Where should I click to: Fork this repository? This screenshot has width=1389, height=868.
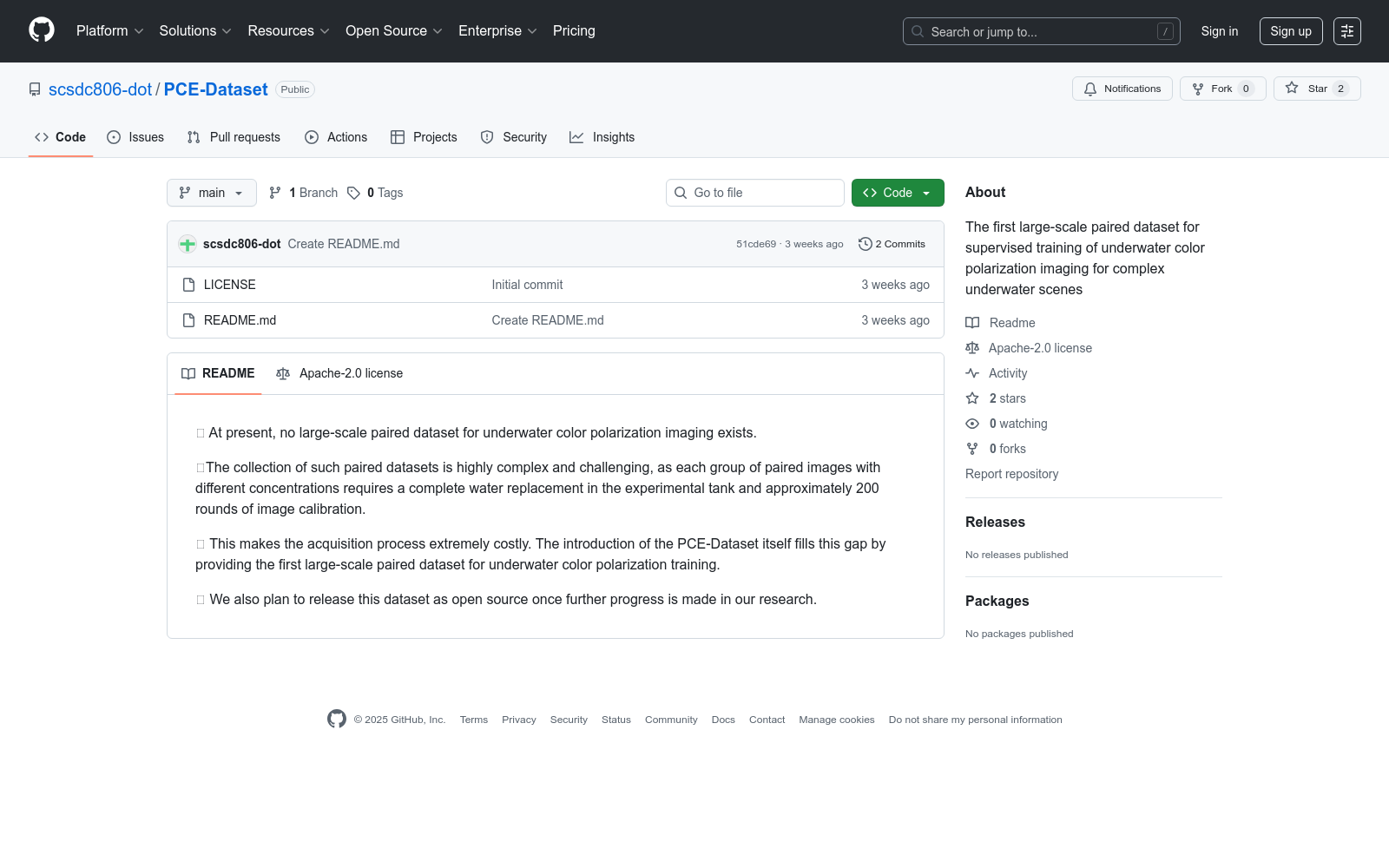click(x=1223, y=89)
